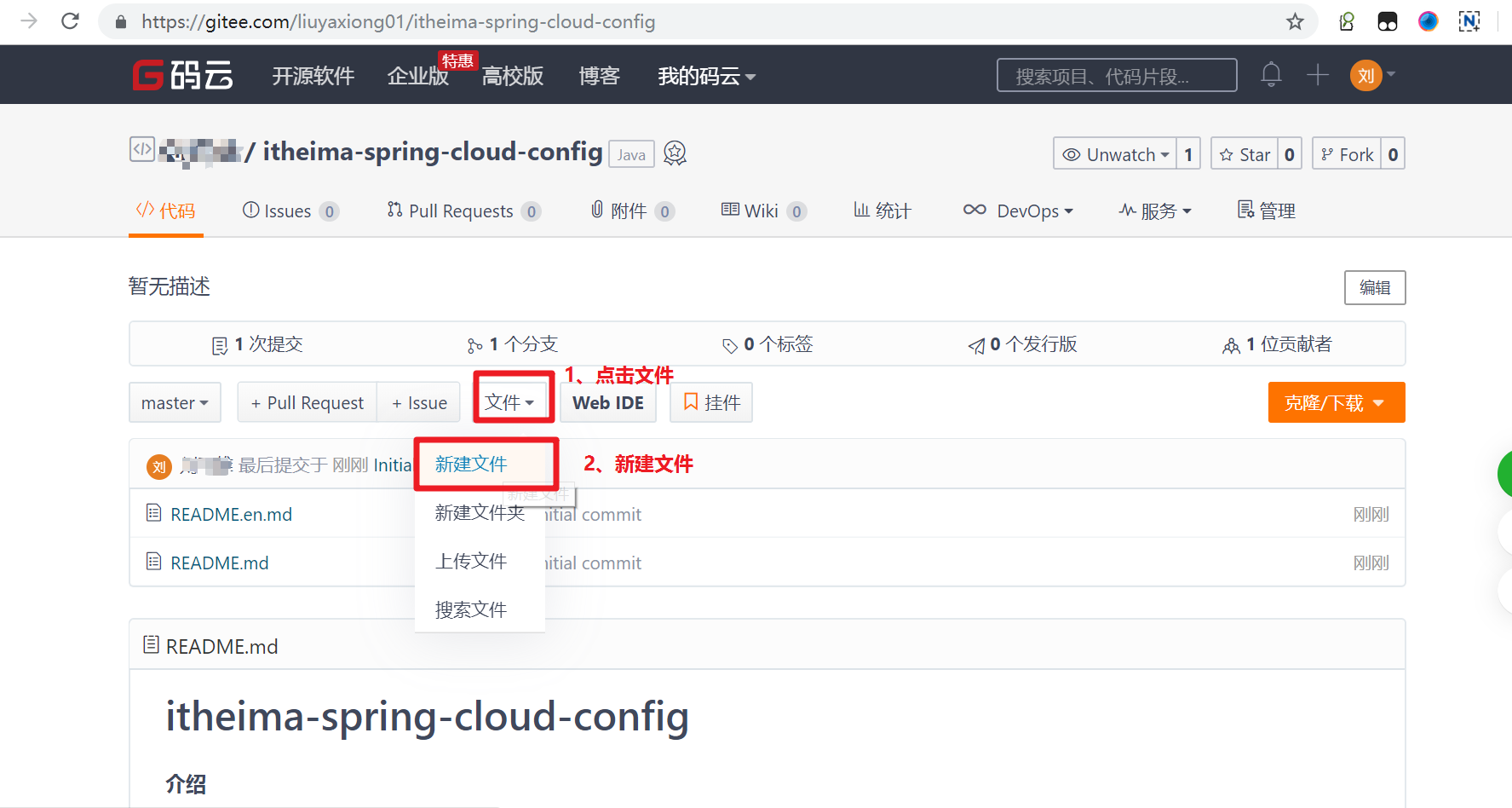This screenshot has width=1512, height=808.
Task: Click the committer avatar in last commit row
Action: pyautogui.click(x=159, y=466)
